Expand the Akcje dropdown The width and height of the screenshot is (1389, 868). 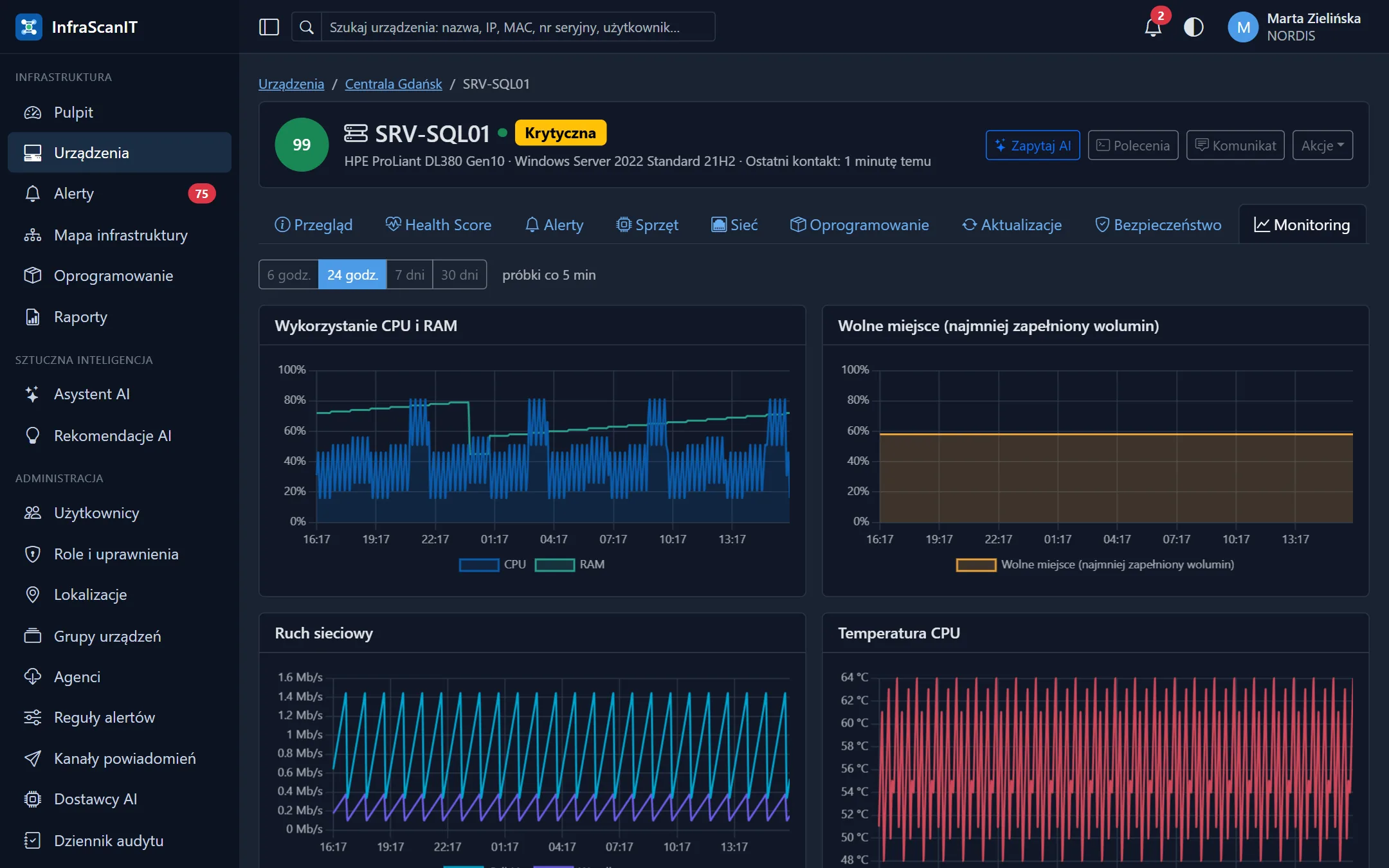click(x=1322, y=145)
